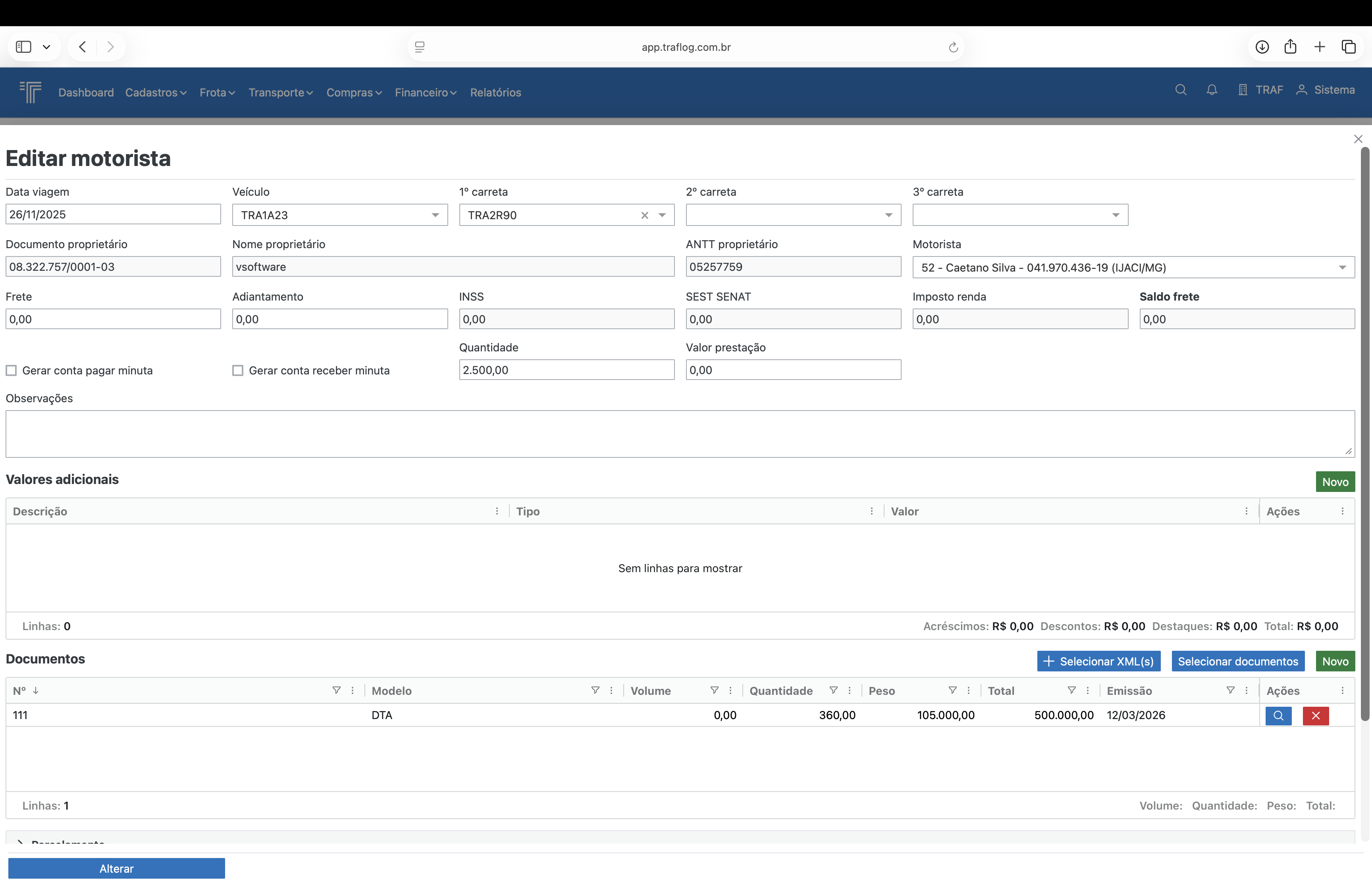The width and height of the screenshot is (1372, 887).
Task: Check Gerar conta receber minuta
Action: coord(238,370)
